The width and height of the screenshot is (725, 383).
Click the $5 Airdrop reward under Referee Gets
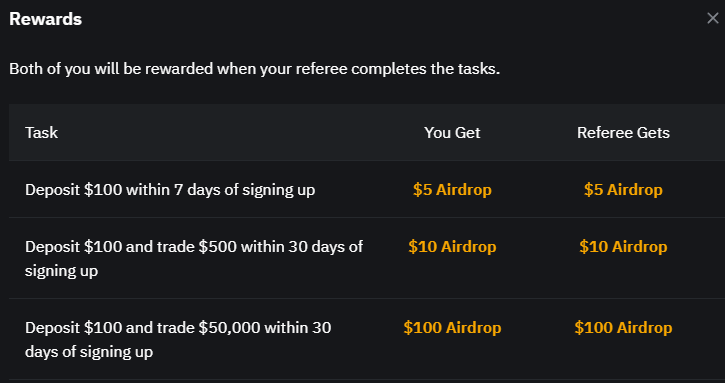pyautogui.click(x=623, y=190)
